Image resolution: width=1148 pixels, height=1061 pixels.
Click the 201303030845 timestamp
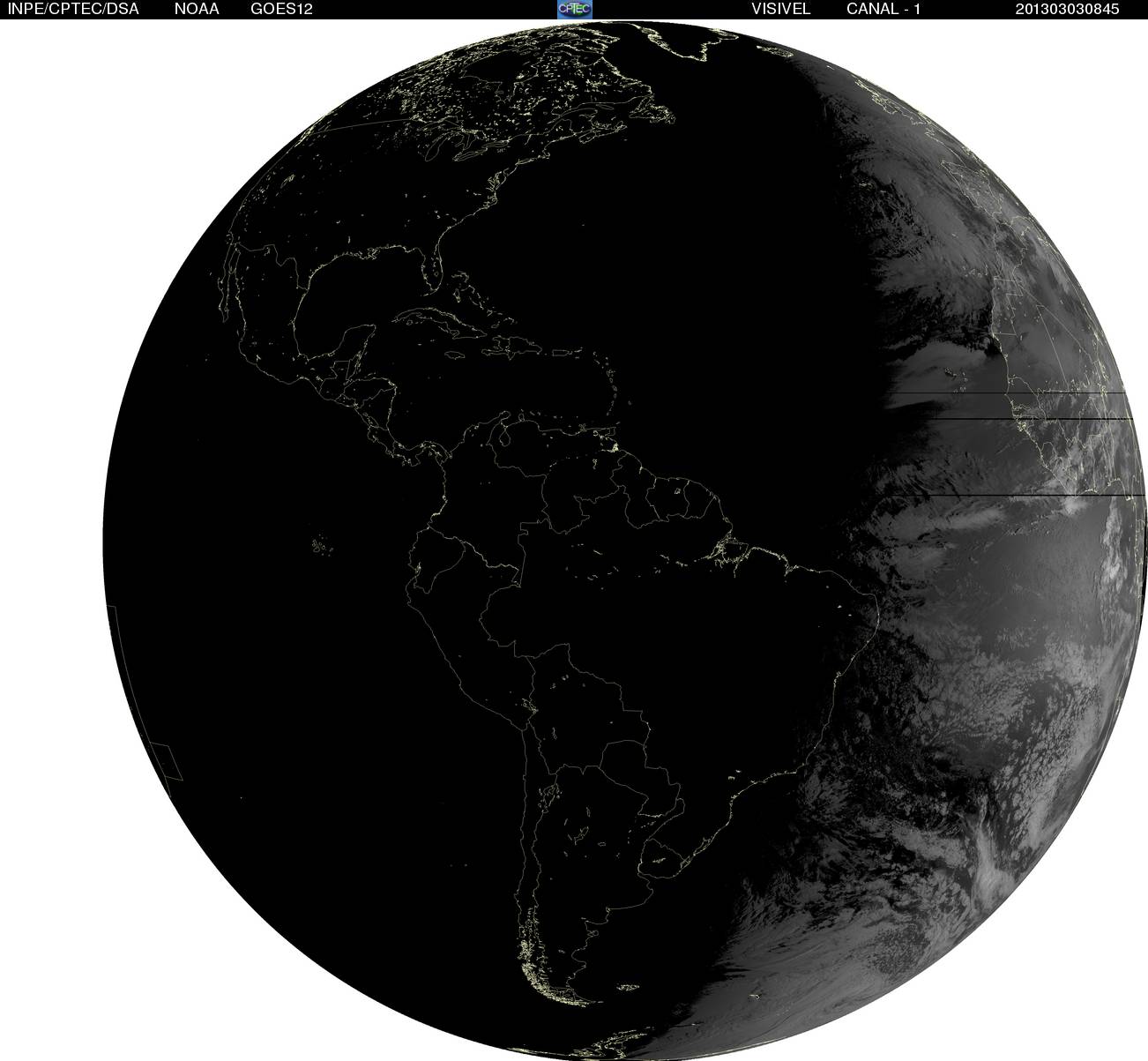tap(1067, 9)
